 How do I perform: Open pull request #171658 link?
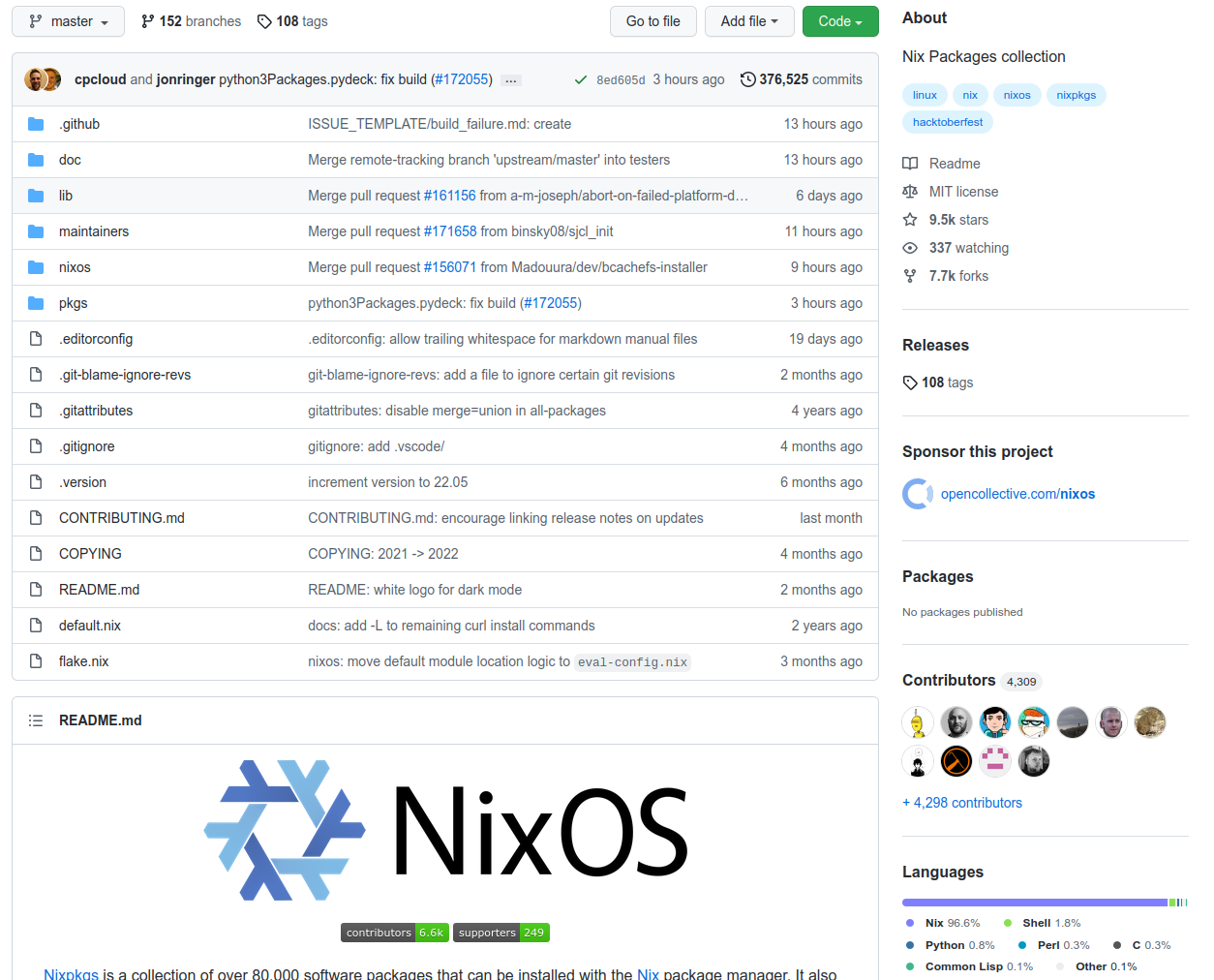pos(450,231)
